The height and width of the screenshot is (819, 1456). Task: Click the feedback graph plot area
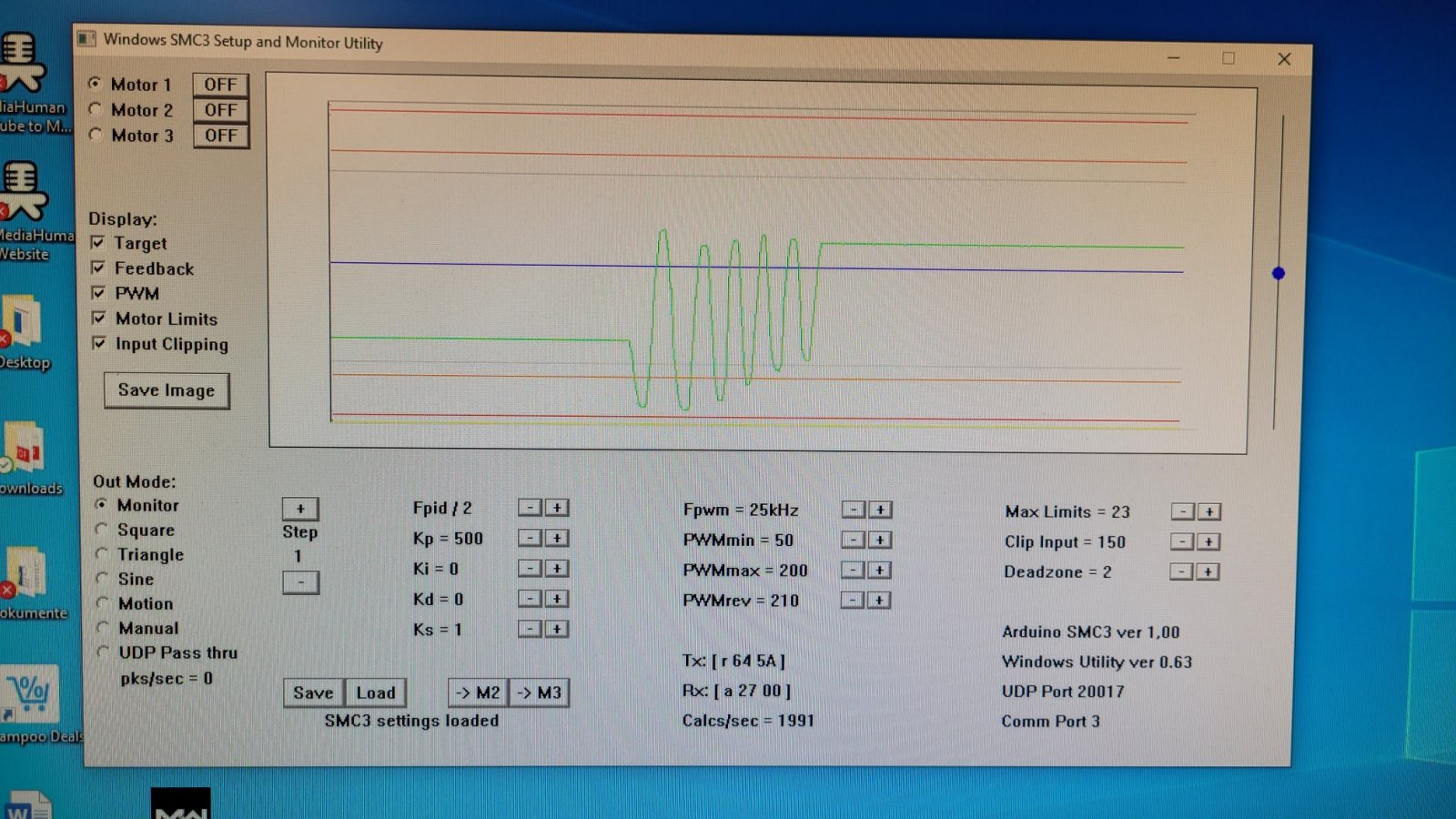point(760,264)
